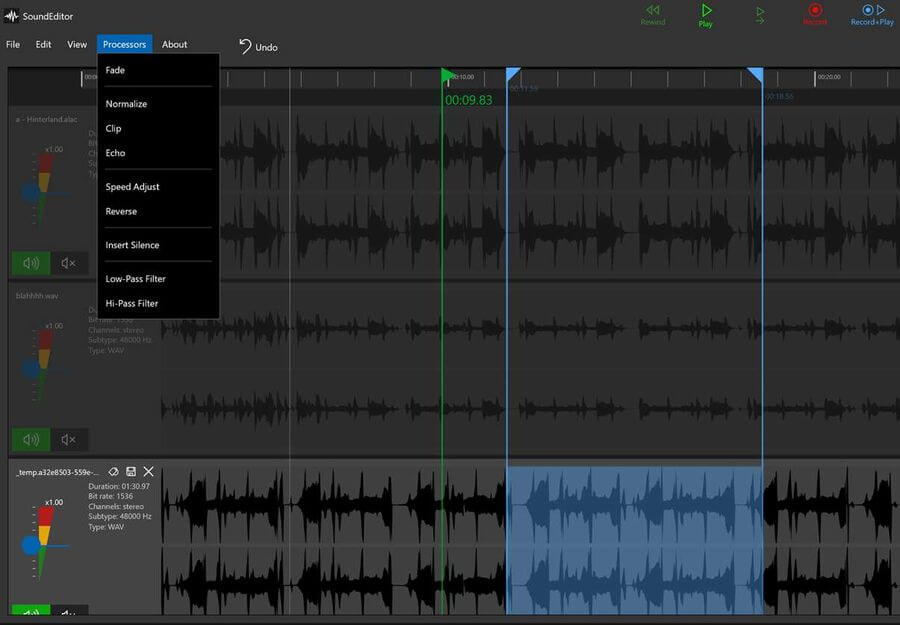
Task: Save the _temp track with floppy icon
Action: click(131, 472)
